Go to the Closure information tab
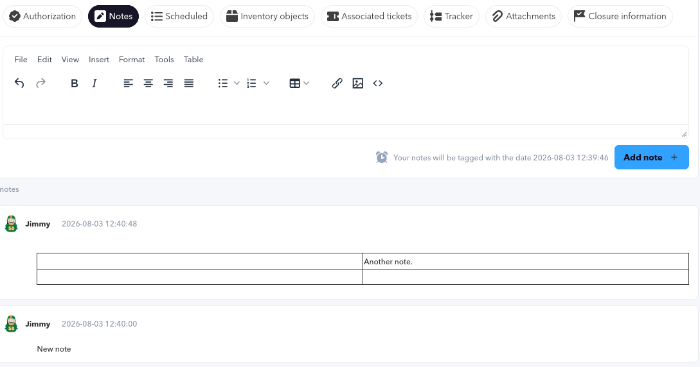The width and height of the screenshot is (700, 367). point(620,16)
